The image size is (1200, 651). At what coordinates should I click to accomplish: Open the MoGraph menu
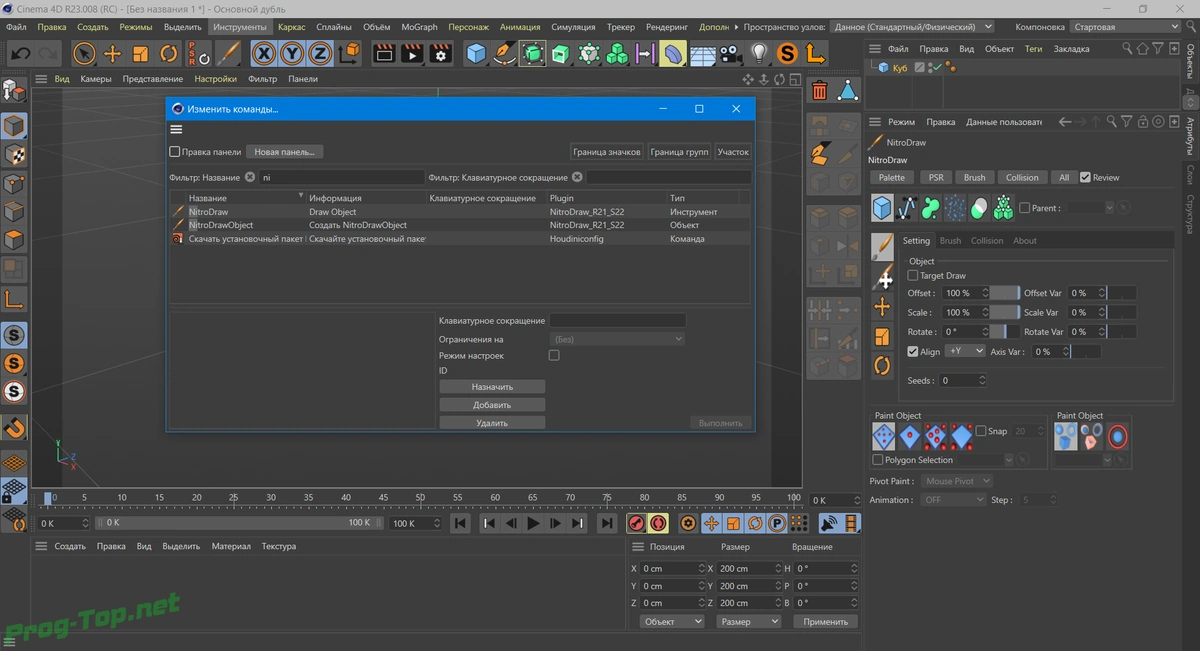point(419,27)
